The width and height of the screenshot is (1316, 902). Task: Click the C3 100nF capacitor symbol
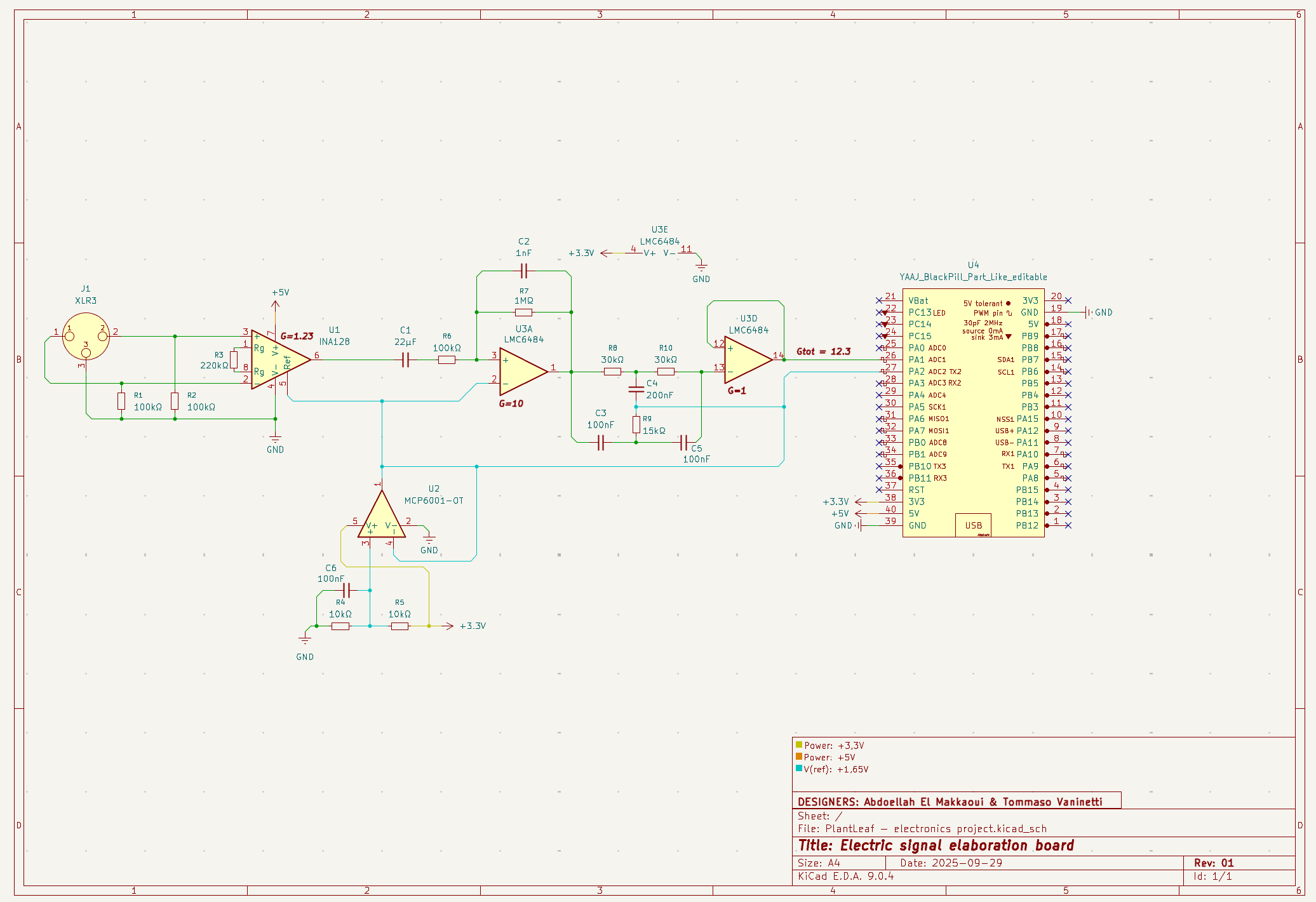(x=600, y=443)
